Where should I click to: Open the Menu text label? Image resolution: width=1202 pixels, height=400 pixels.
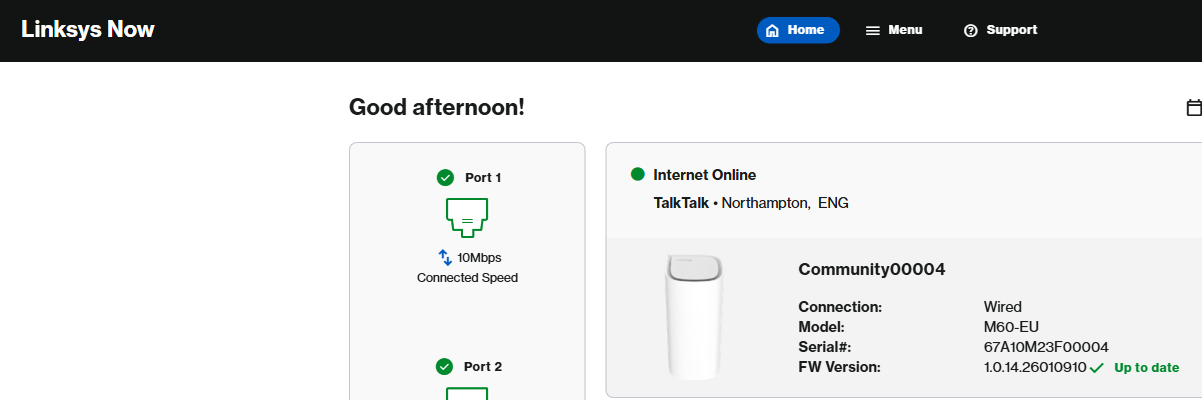click(x=905, y=30)
